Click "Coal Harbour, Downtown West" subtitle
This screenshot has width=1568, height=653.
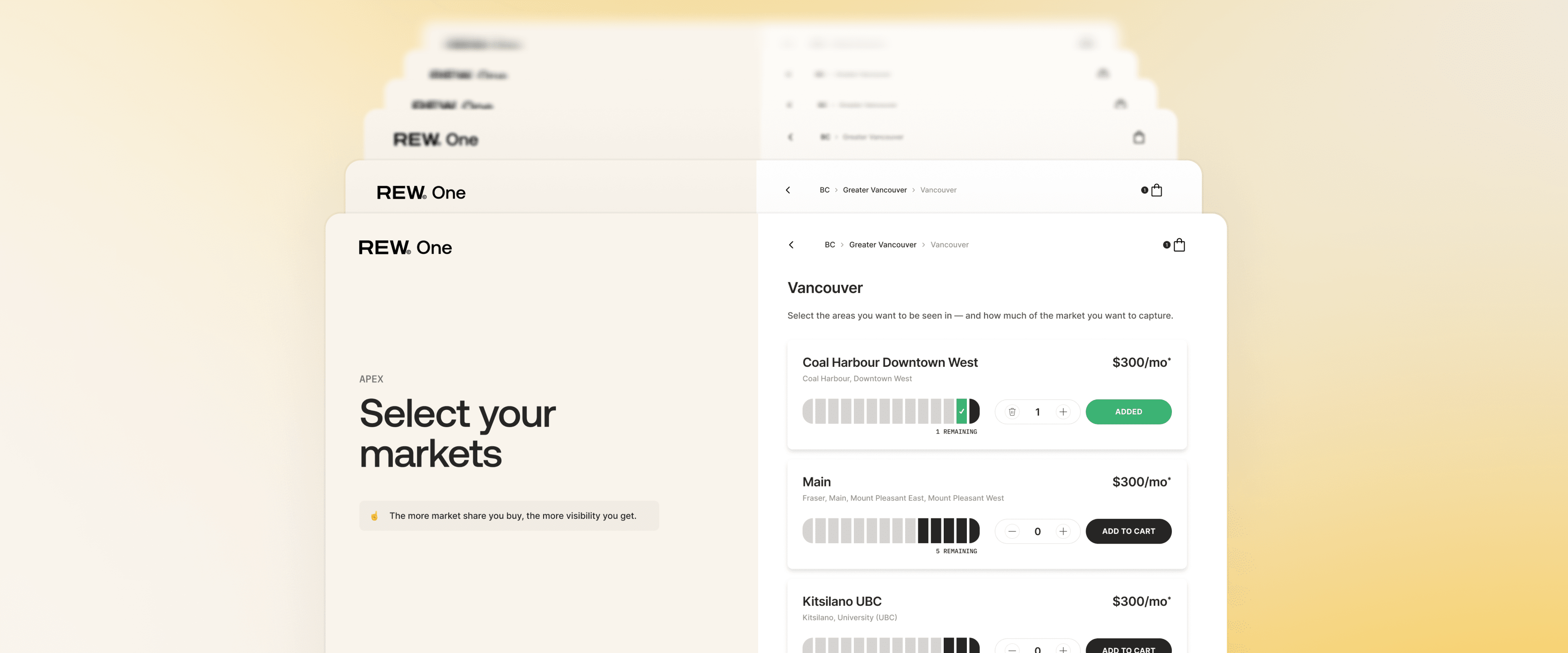coord(857,379)
